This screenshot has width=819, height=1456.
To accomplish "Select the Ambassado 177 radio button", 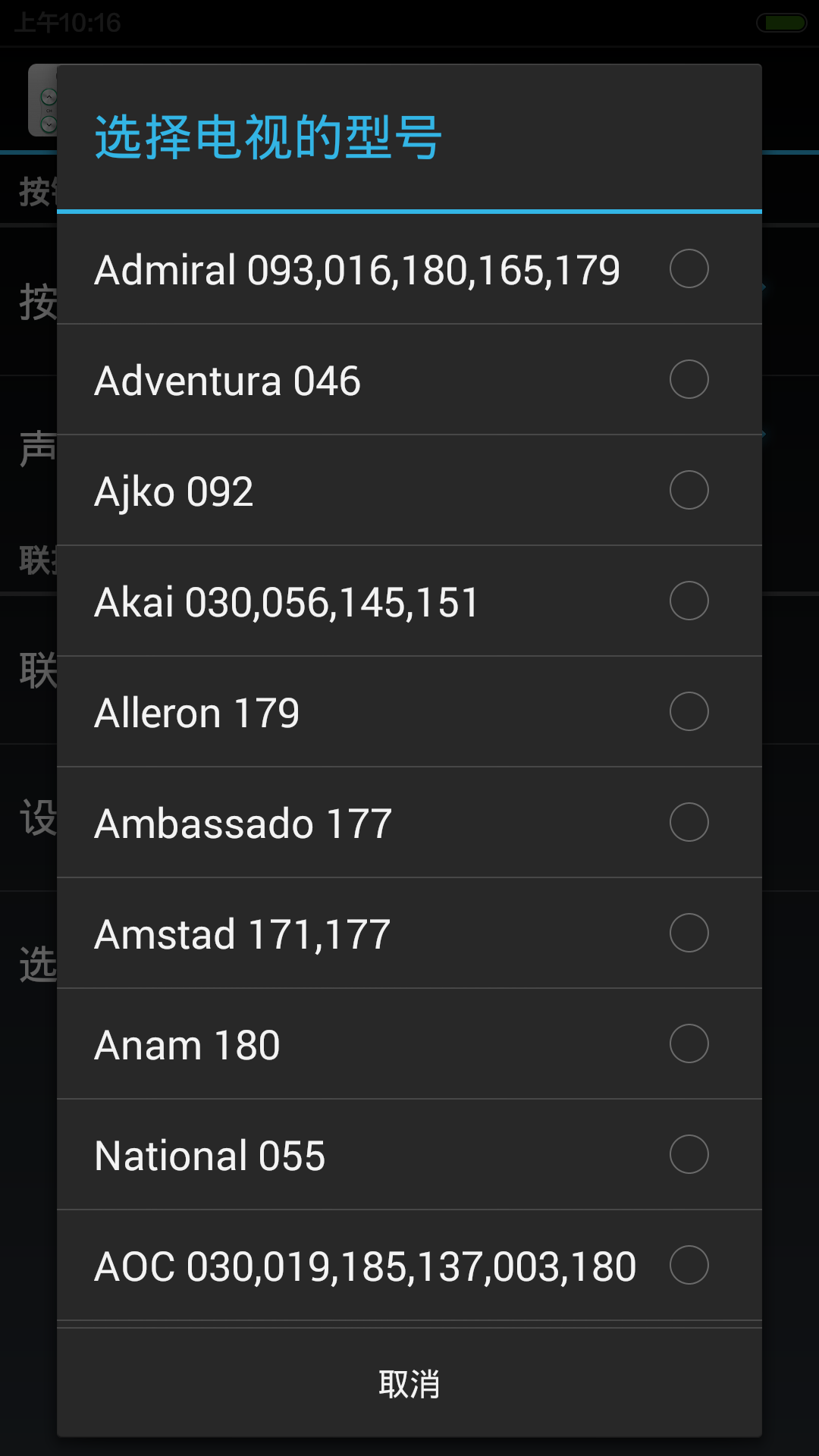I will click(x=689, y=822).
